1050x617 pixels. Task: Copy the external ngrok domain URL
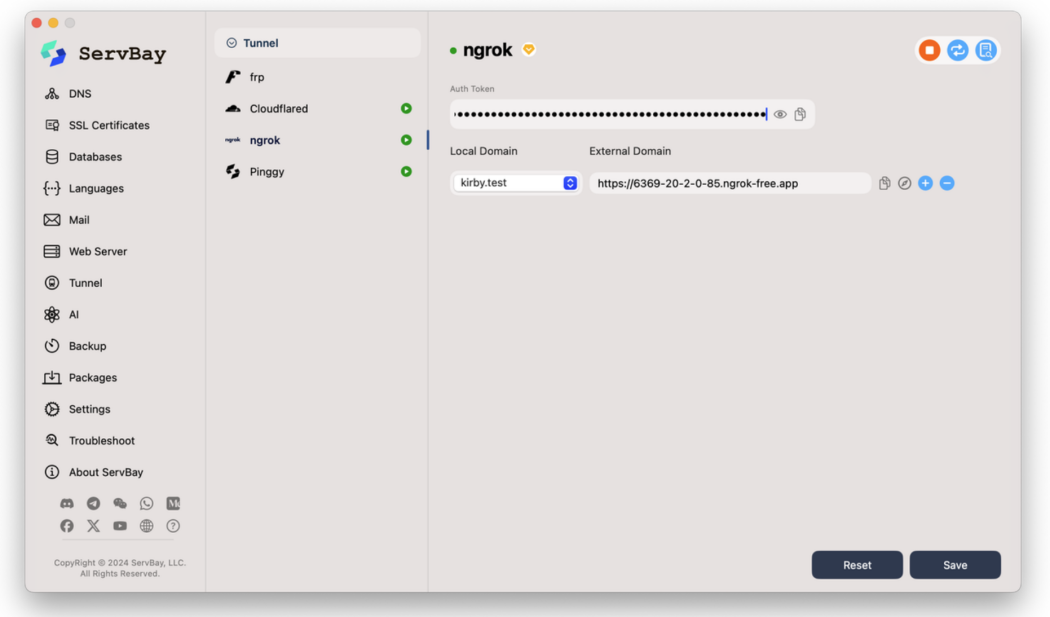click(884, 183)
